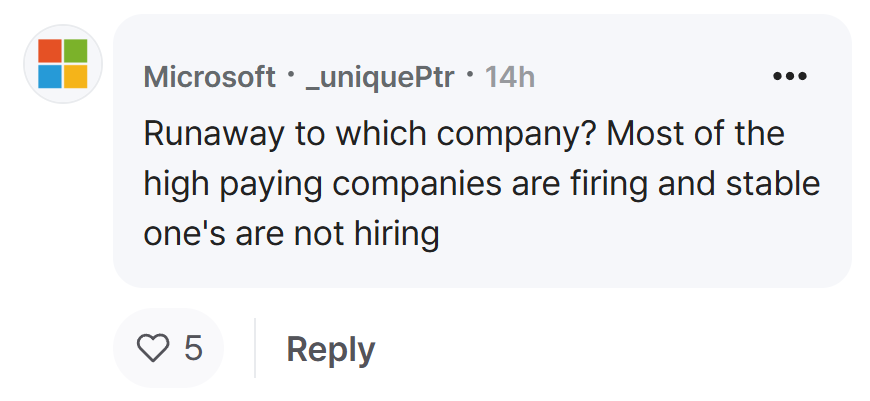Click the word 'hiring' ending the comment

point(397,234)
